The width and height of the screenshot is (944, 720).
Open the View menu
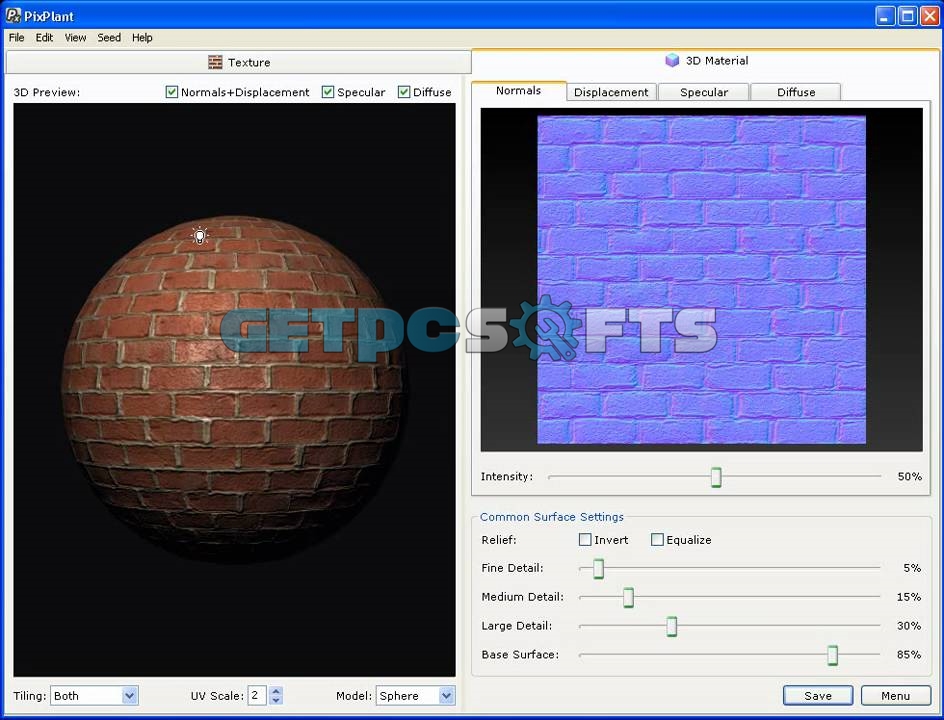coord(75,37)
